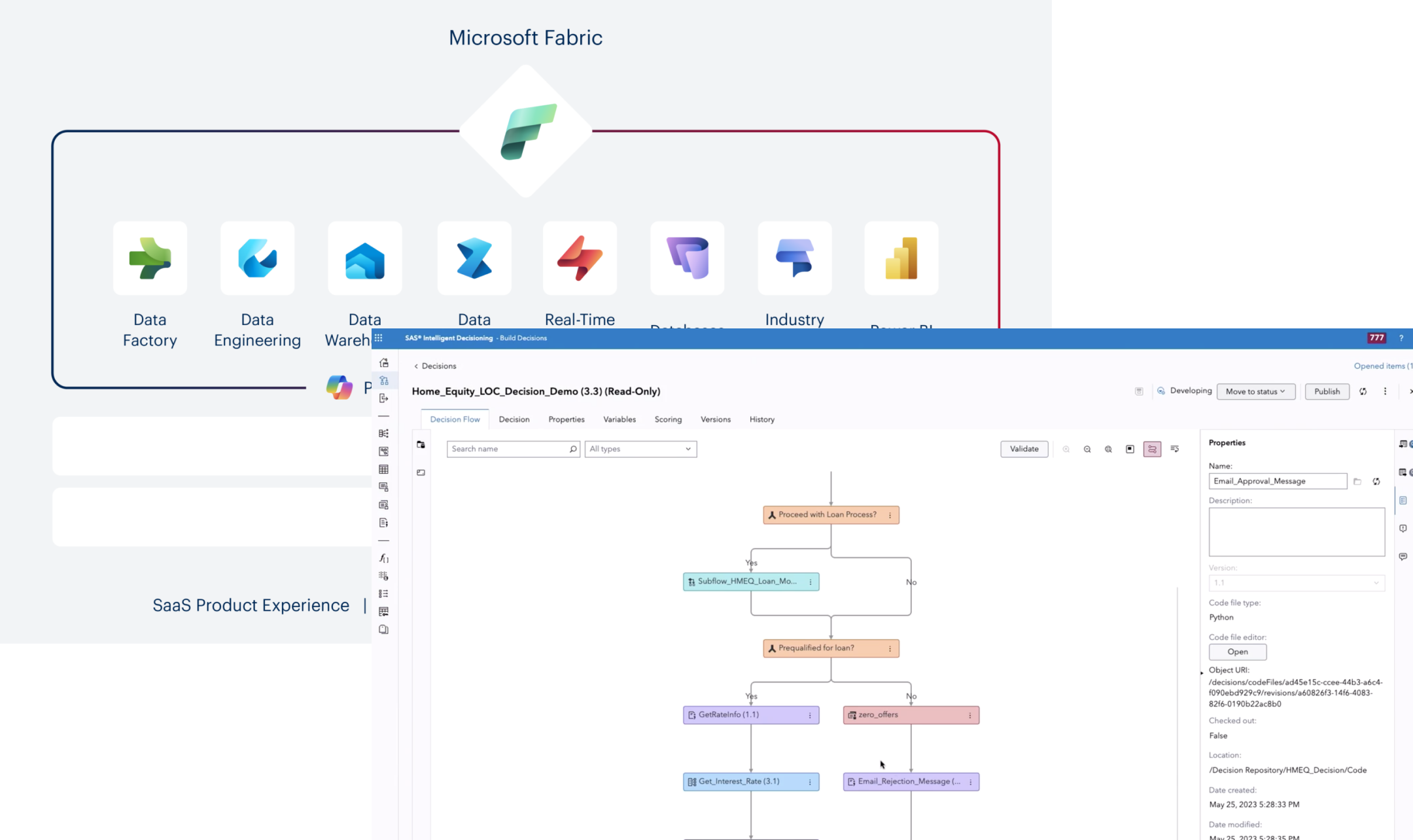
Task: Click the Industry icon in Microsoft Fabric slide
Action: tap(795, 258)
